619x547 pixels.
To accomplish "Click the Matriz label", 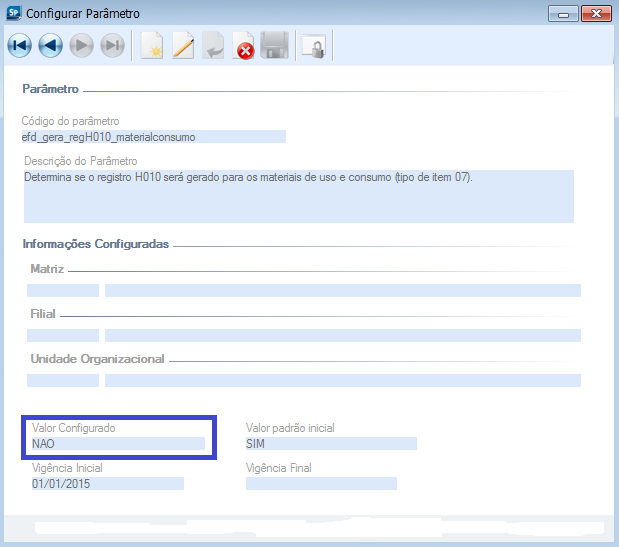I will click(47, 269).
